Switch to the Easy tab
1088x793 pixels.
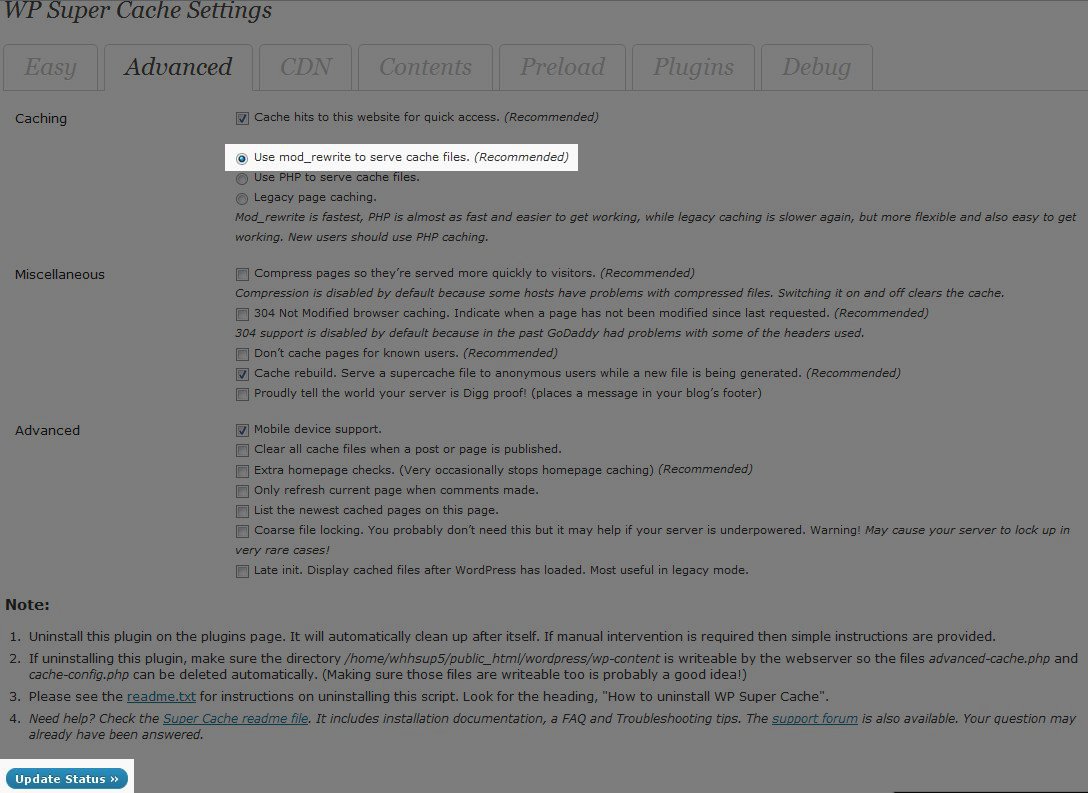click(50, 68)
